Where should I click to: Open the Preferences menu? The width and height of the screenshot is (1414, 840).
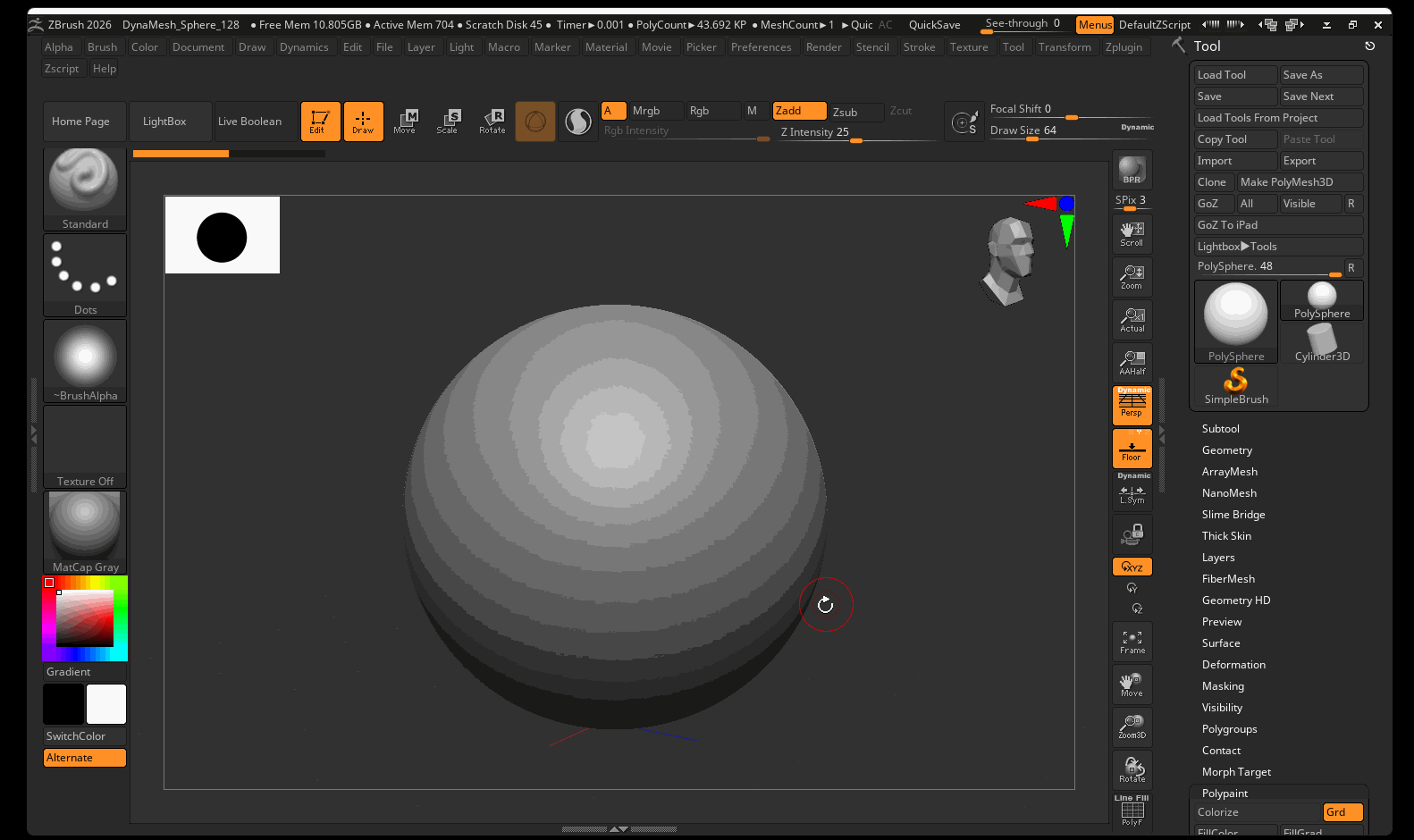pyautogui.click(x=761, y=47)
